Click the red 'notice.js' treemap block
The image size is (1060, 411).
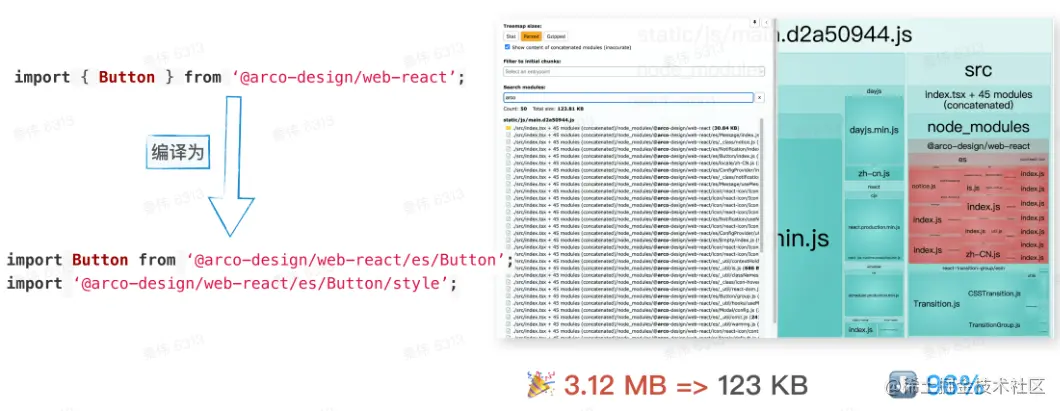pos(924,186)
